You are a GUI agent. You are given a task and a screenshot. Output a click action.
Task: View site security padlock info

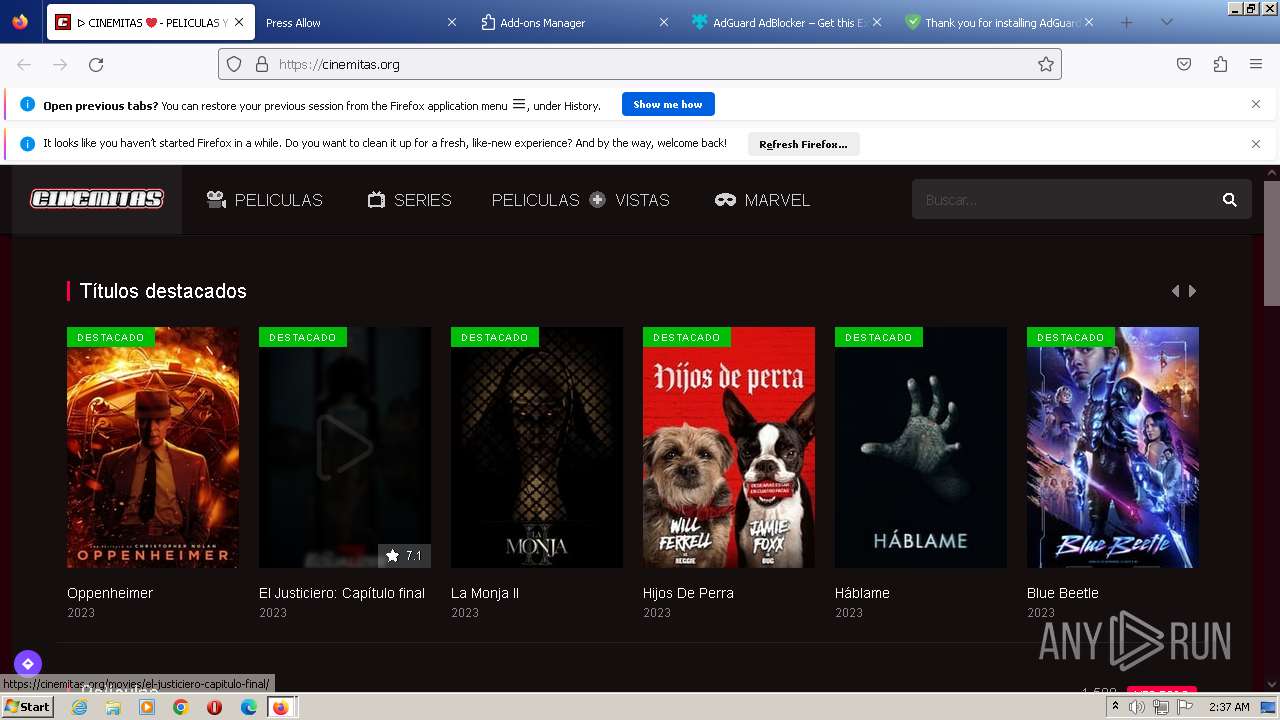tap(262, 64)
